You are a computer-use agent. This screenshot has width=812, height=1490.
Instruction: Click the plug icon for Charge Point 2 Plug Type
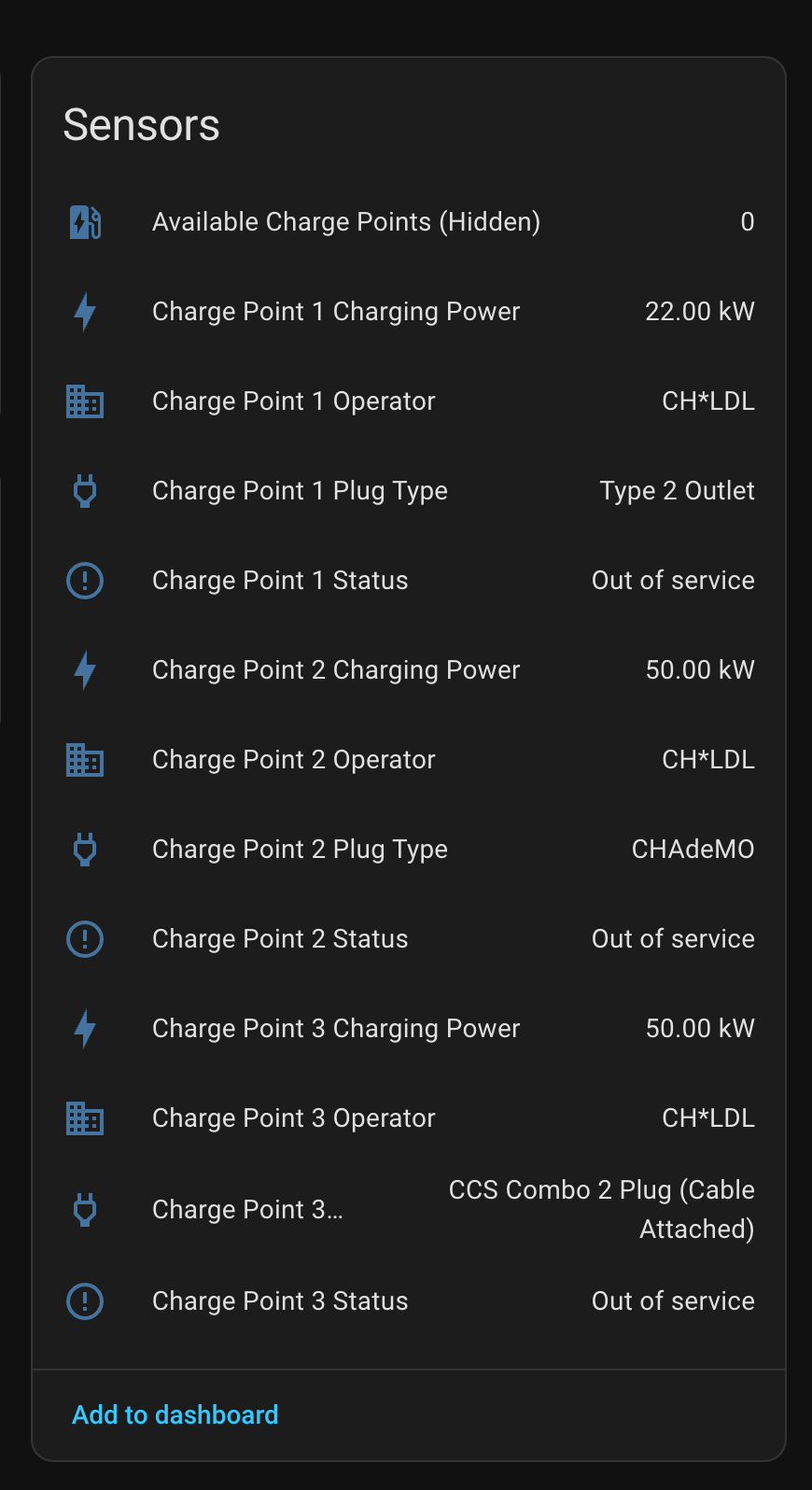[85, 850]
